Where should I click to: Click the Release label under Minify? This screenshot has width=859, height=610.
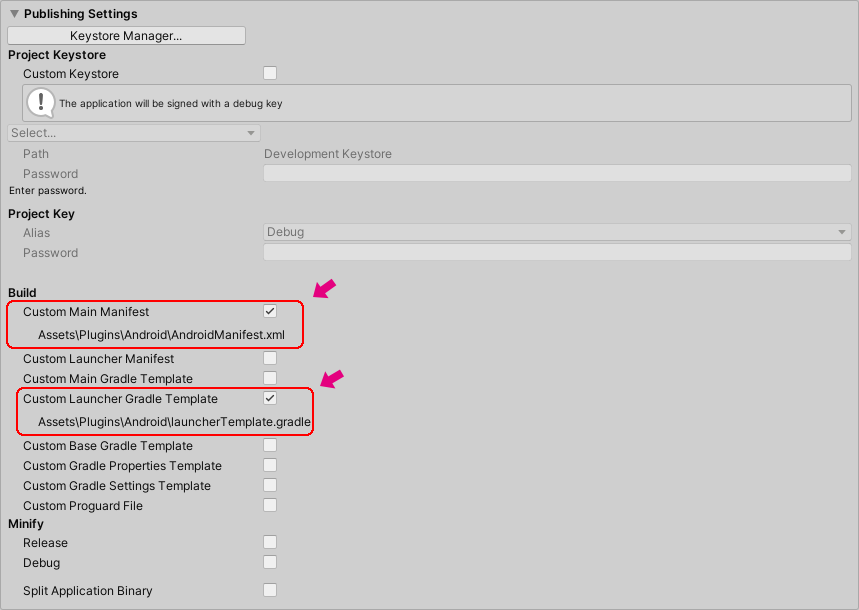(45, 543)
